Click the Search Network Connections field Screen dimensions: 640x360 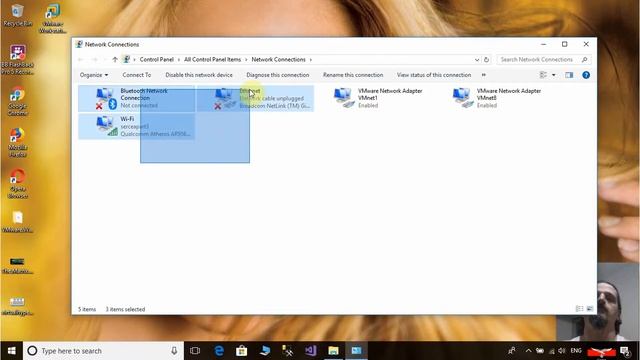[543, 60]
